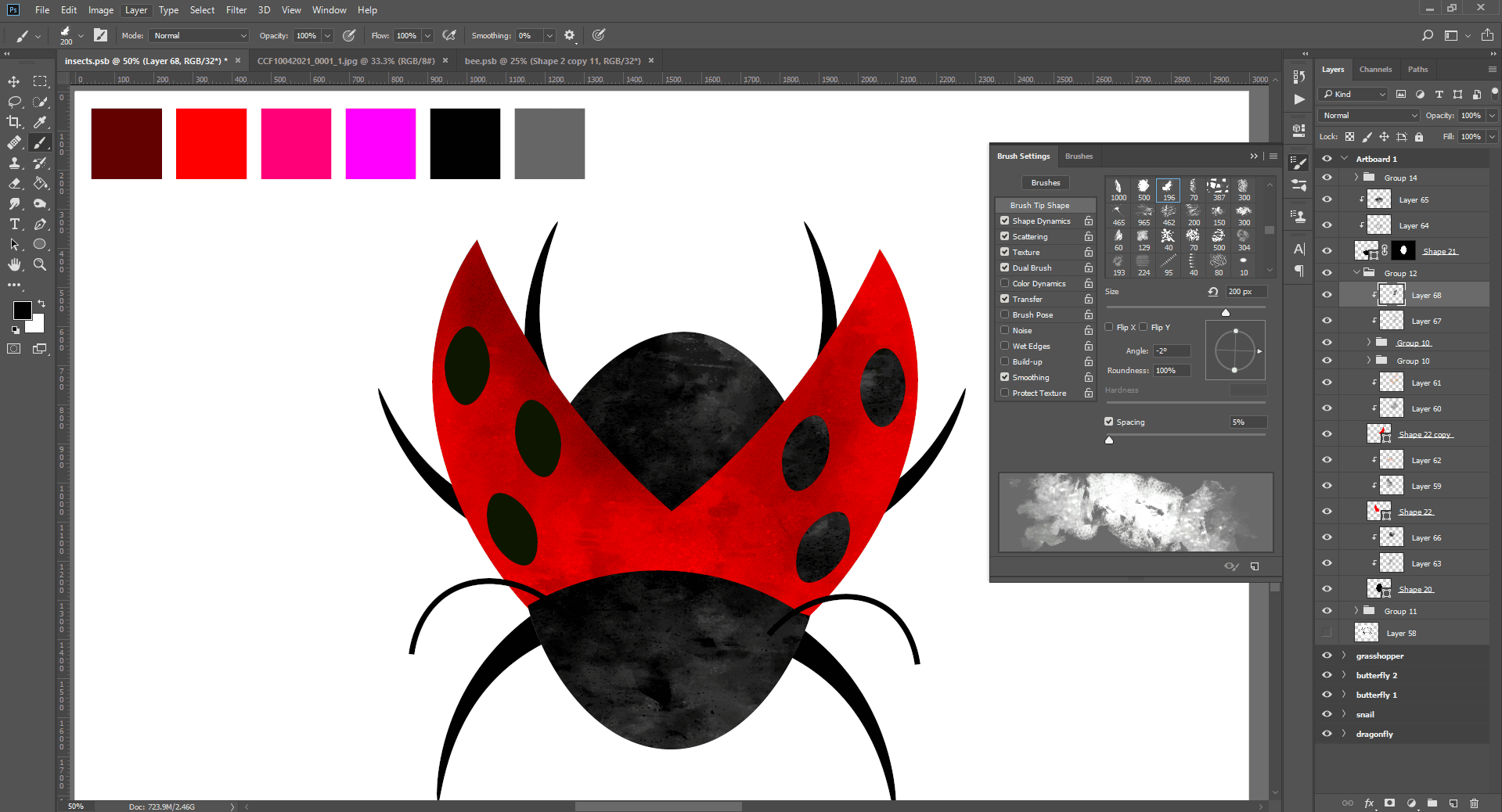Viewport: 1502px width, 812px height.
Task: Select the Clone Stamp tool
Action: [x=14, y=163]
